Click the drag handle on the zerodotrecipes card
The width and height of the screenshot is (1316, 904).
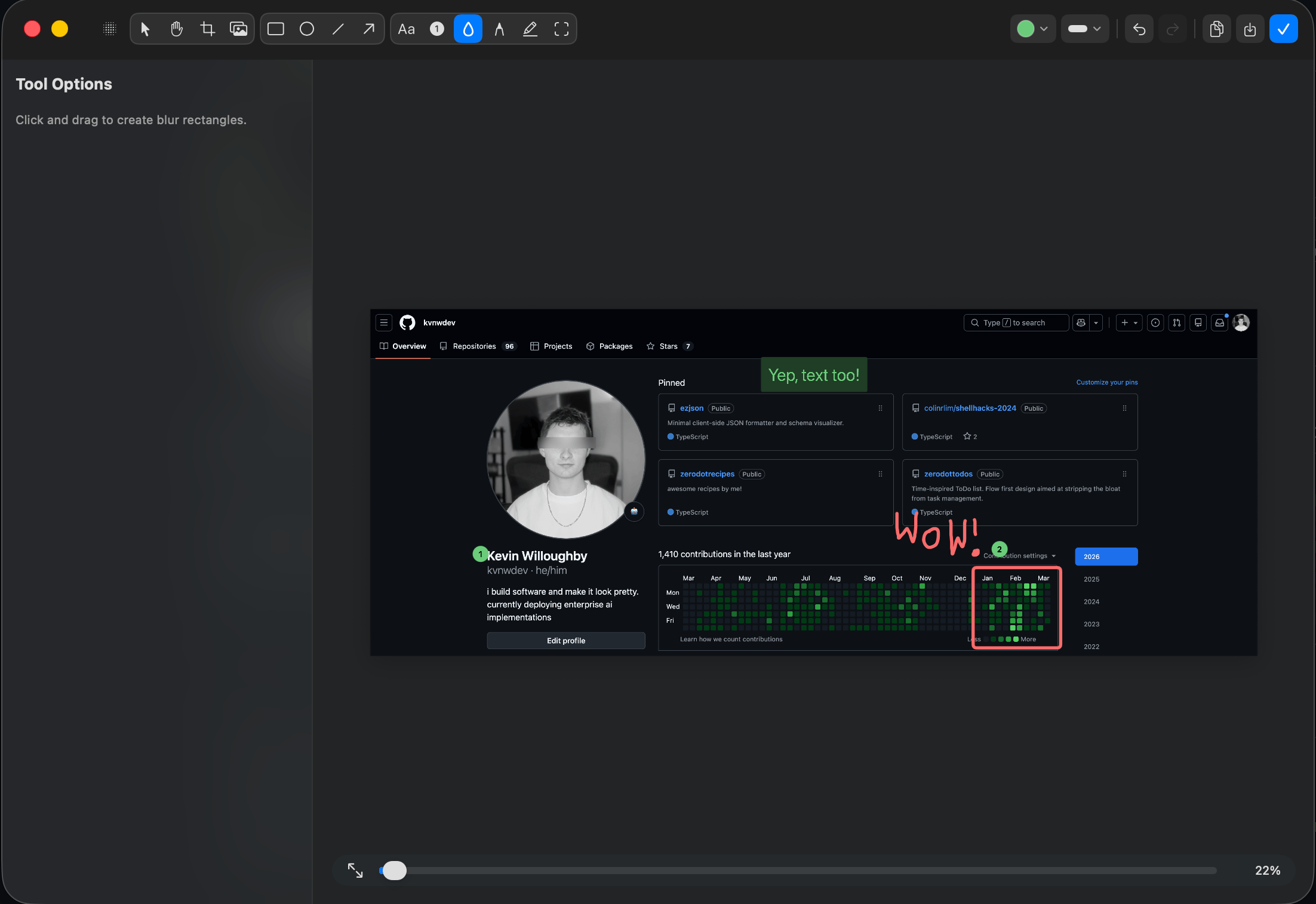point(880,474)
